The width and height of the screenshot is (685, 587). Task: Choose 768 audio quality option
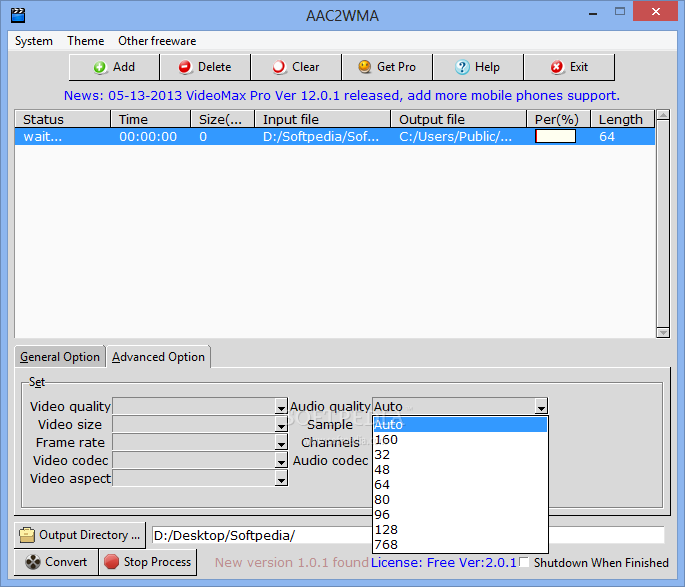(x=460, y=545)
